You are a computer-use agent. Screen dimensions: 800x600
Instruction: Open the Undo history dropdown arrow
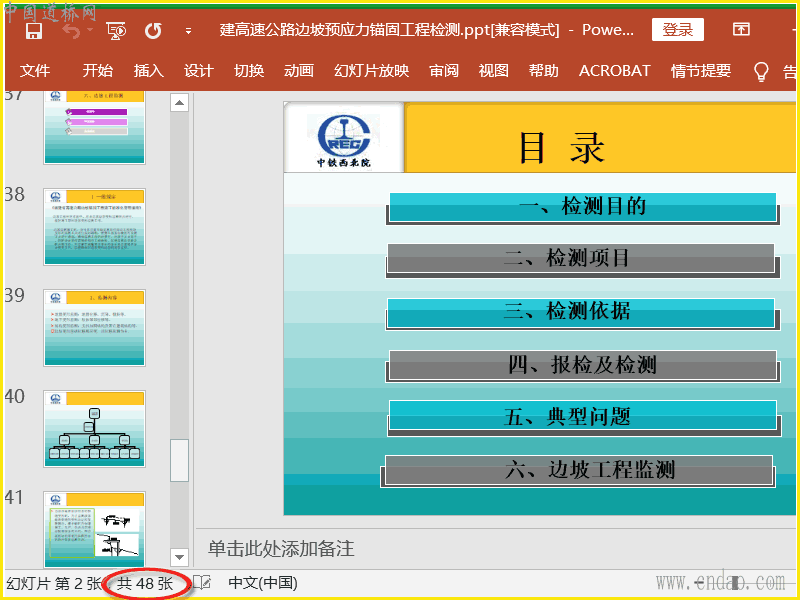click(x=89, y=31)
